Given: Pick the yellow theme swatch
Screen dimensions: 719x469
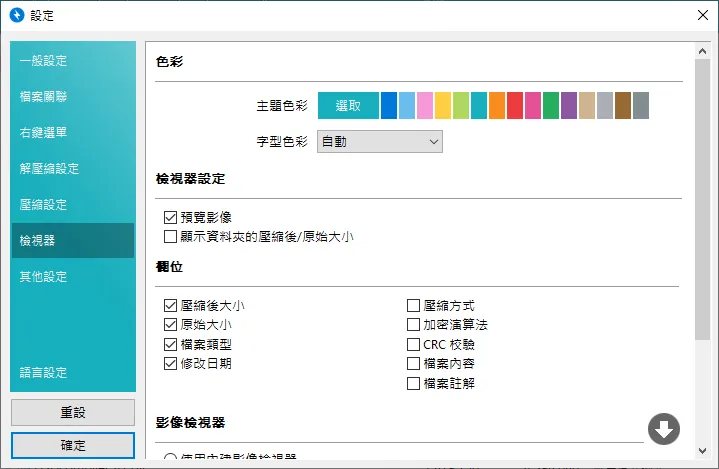Looking at the screenshot, I should click(442, 105).
